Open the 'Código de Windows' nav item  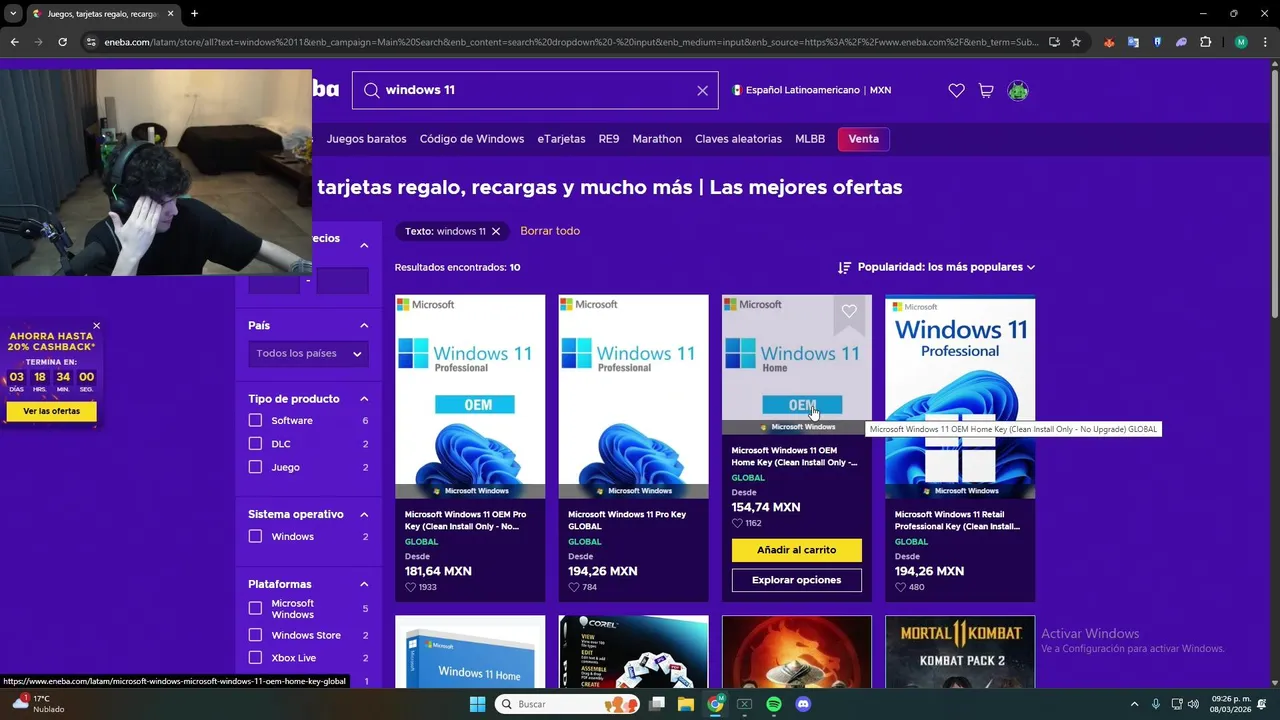[x=472, y=139]
